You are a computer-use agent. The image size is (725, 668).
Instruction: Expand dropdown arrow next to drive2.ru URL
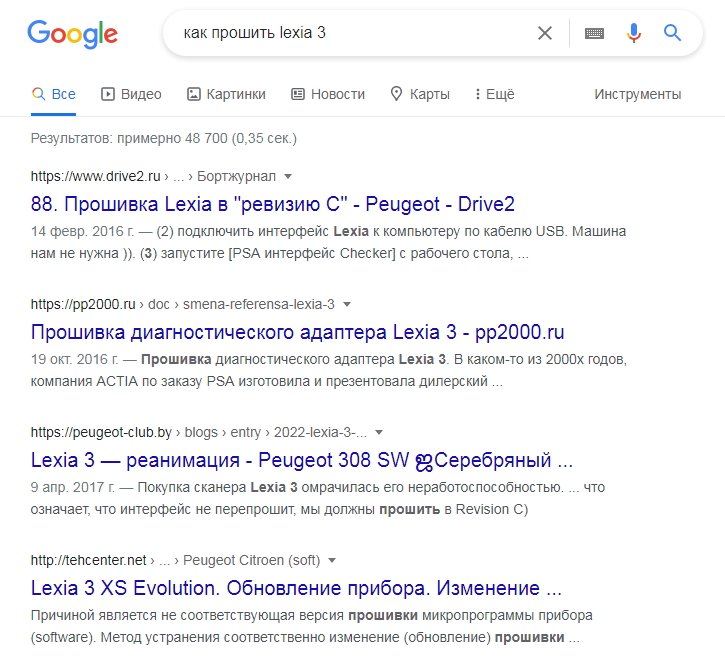pyautogui.click(x=288, y=176)
